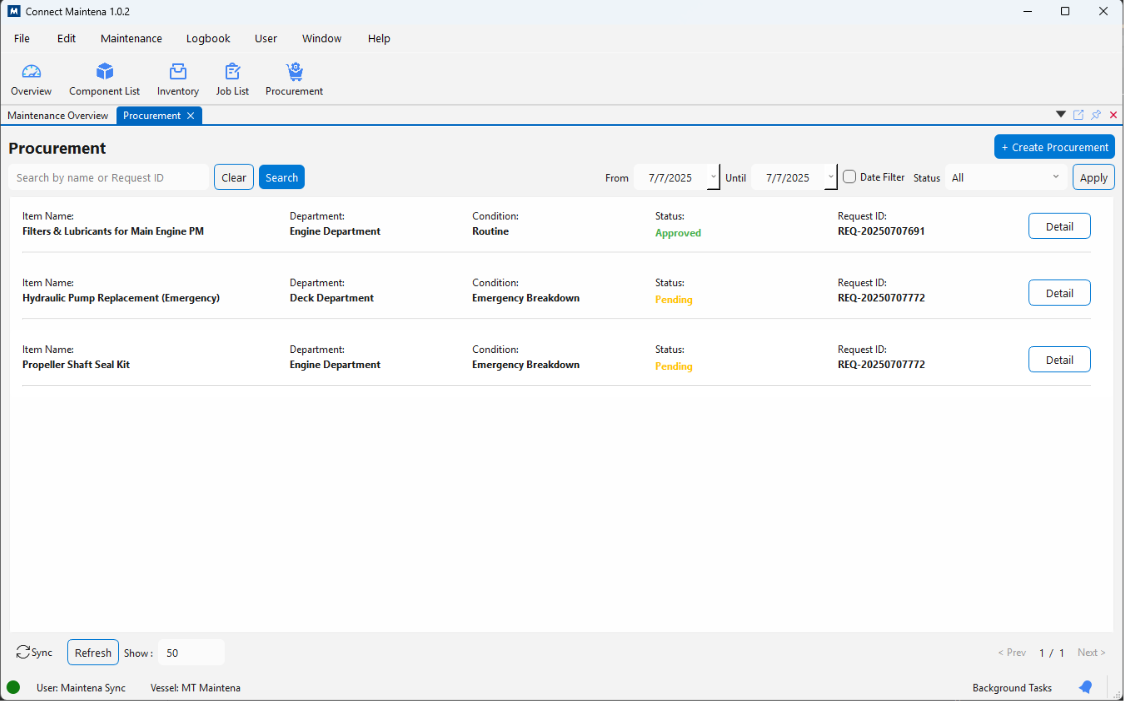Click the Deck Department text
Screen dimensions: 1125x704
tap(331, 298)
